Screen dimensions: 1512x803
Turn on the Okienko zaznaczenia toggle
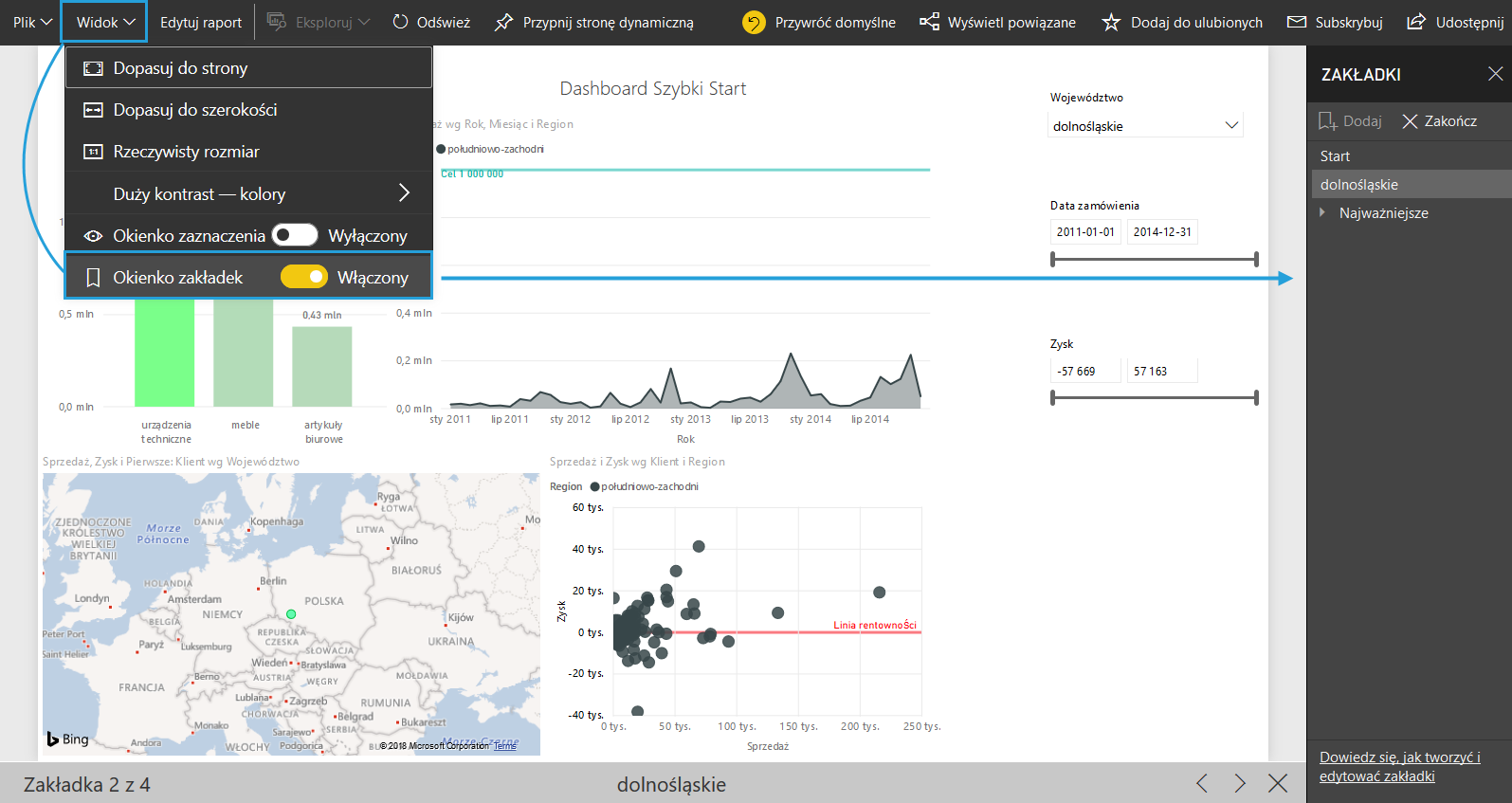click(295, 235)
